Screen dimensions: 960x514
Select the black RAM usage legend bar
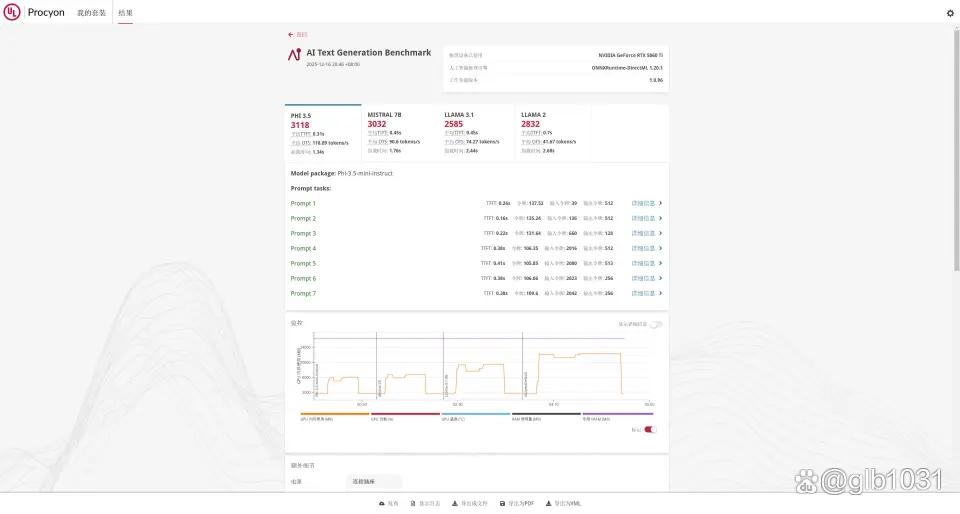click(x=546, y=414)
